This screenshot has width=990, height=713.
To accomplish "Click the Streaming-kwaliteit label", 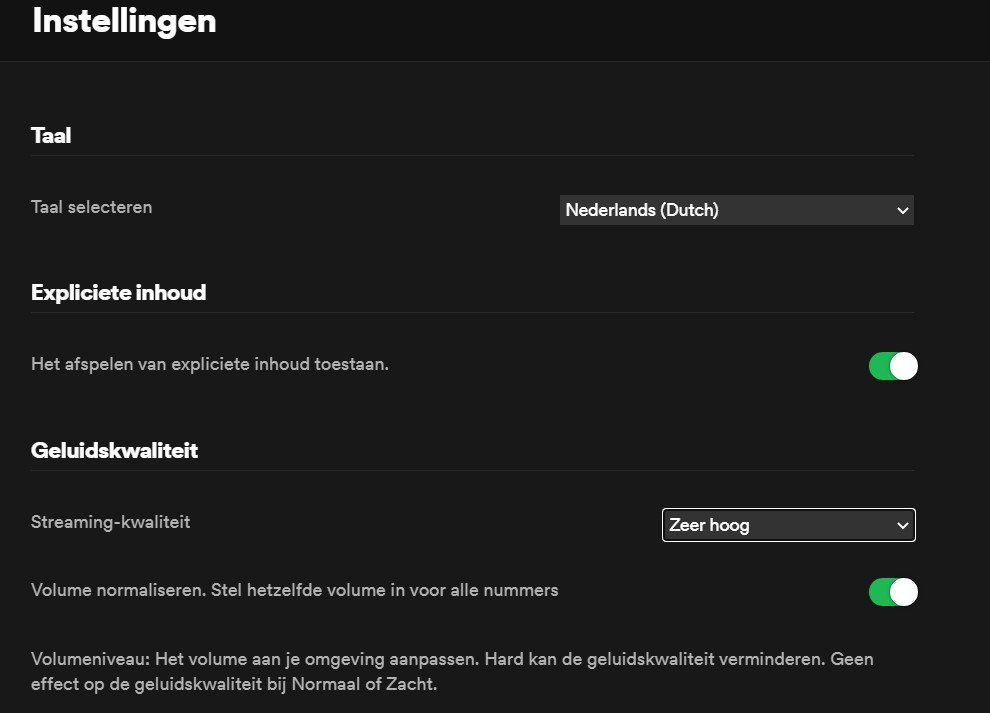I will tap(110, 522).
